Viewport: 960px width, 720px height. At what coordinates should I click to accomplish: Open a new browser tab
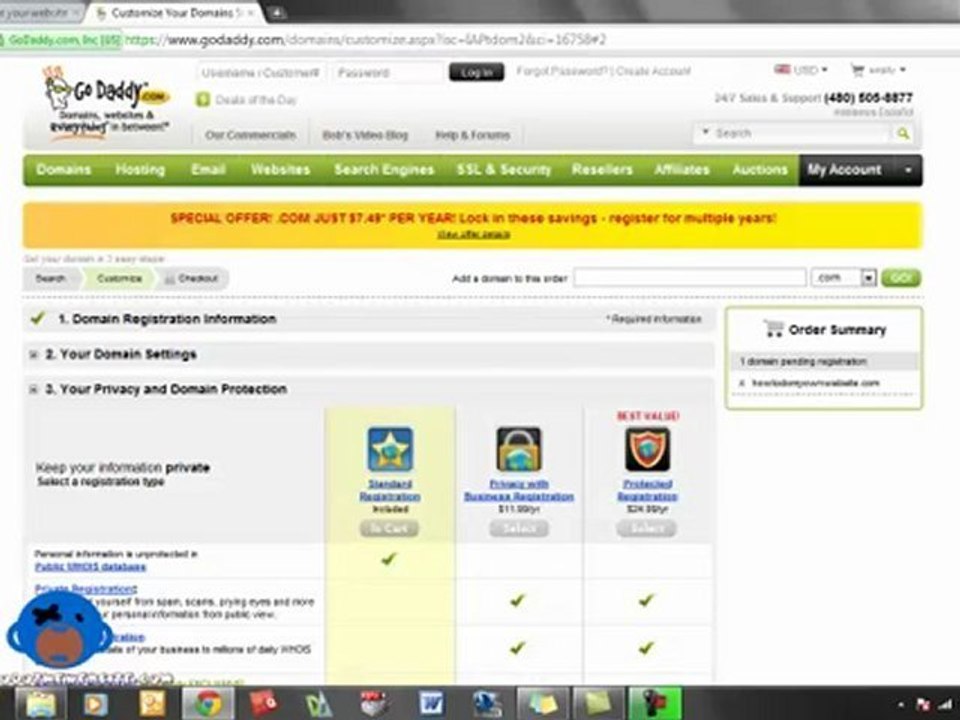[x=276, y=13]
